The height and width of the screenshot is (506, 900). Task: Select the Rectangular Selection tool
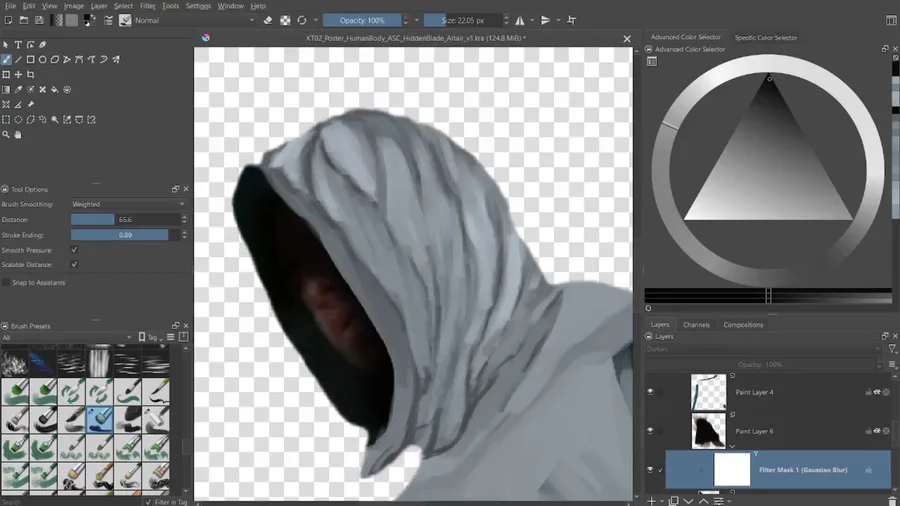[6, 119]
